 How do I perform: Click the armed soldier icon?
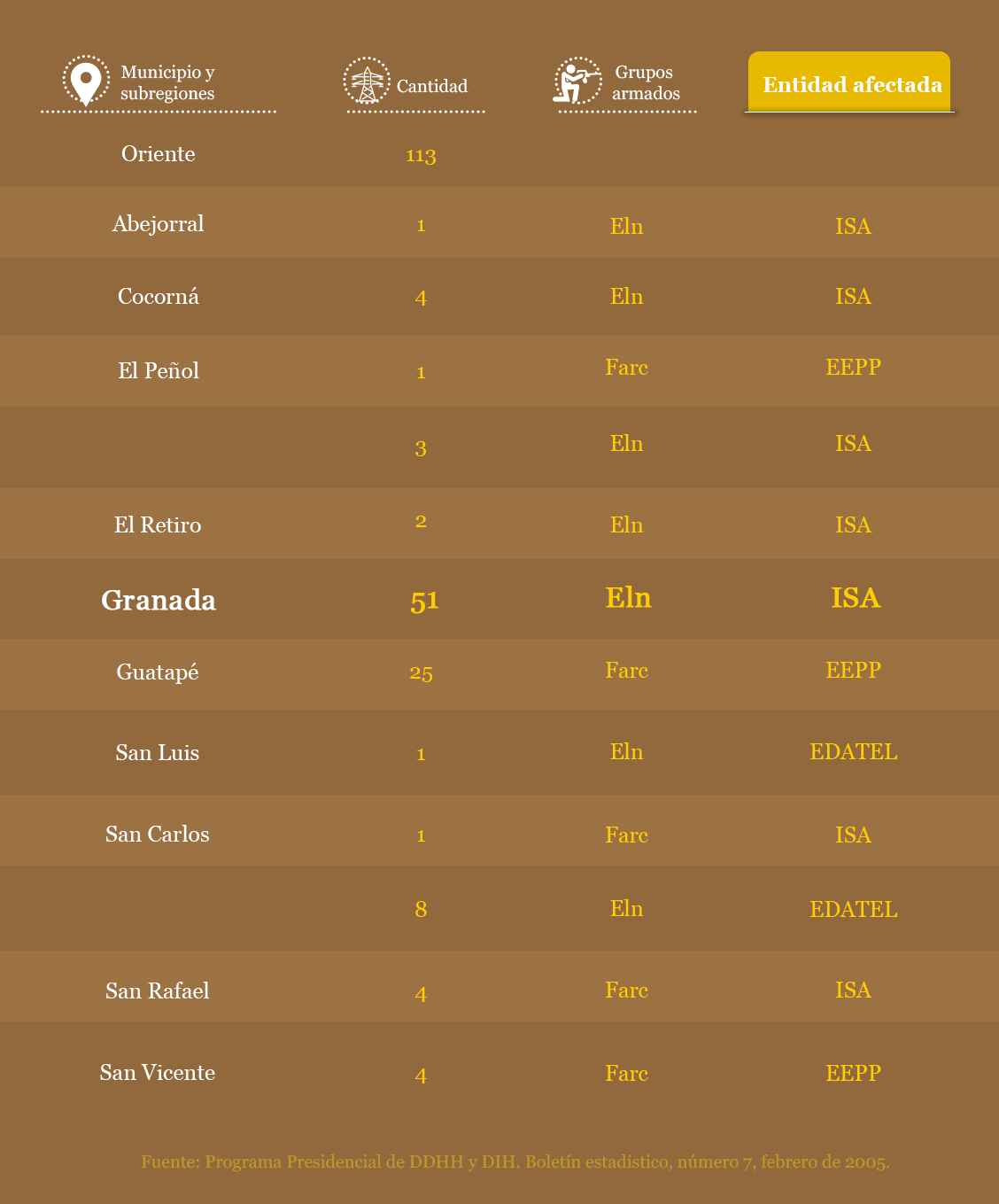pos(577,82)
